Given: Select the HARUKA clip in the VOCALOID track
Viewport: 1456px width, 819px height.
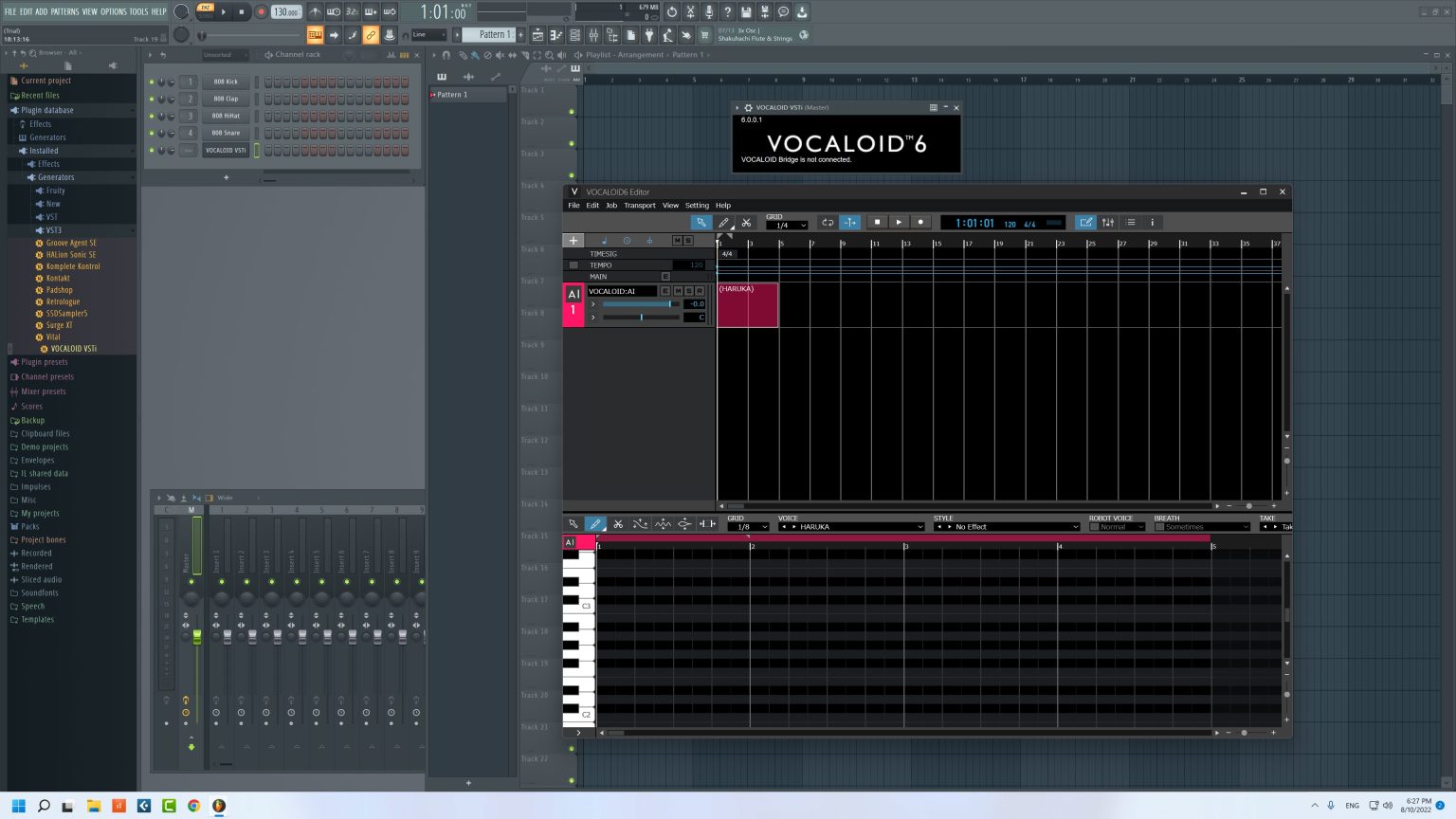Looking at the screenshot, I should pos(747,303).
